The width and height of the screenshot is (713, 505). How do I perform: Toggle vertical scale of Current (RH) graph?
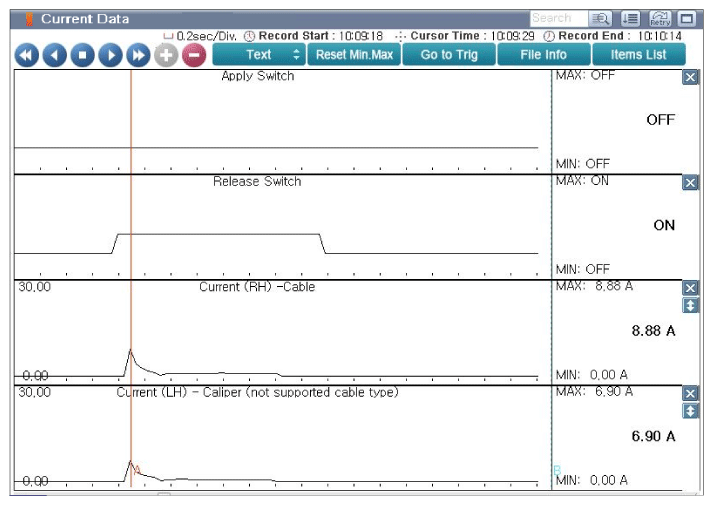[690, 305]
